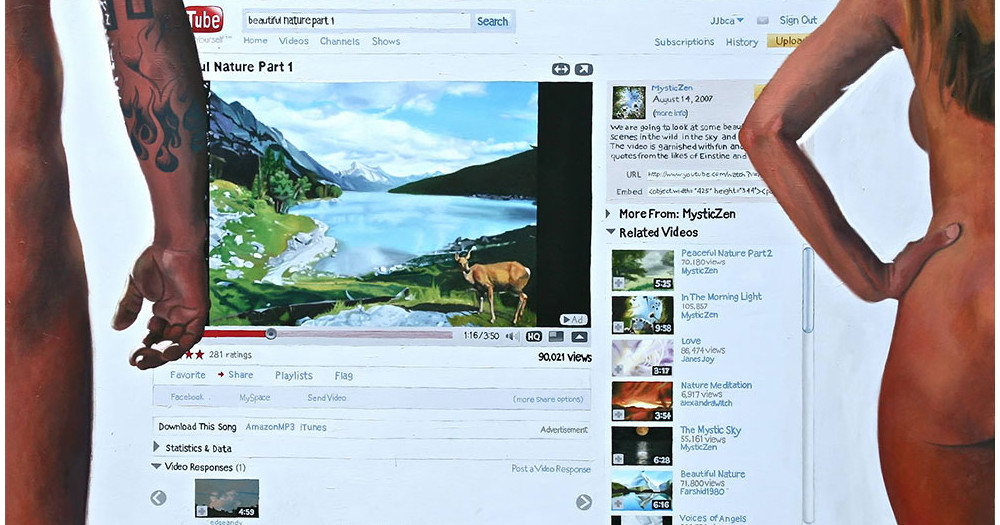Add Love video to queue plus icon

click(x=619, y=369)
